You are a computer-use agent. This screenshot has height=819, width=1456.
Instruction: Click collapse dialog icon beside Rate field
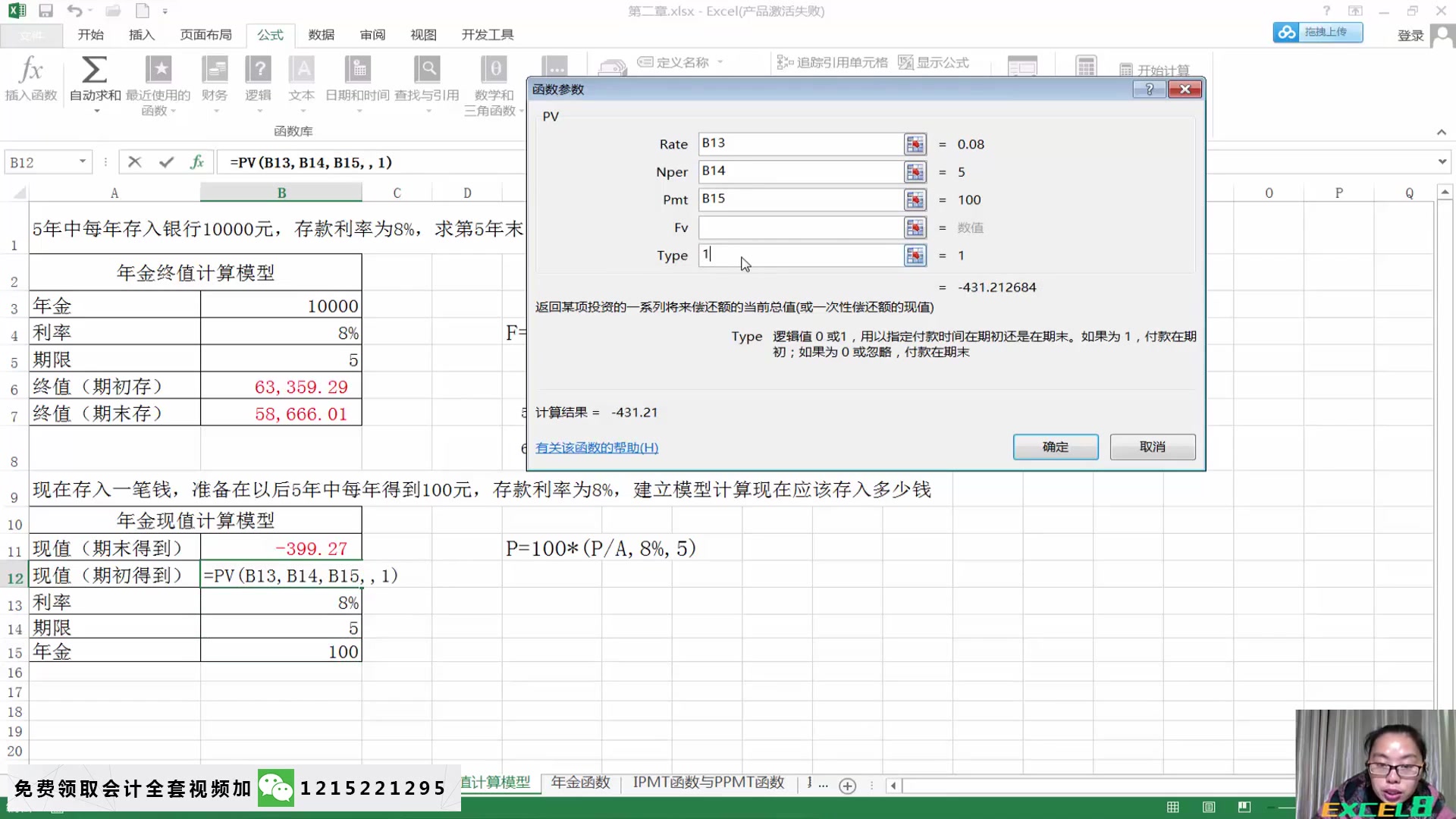(x=915, y=144)
